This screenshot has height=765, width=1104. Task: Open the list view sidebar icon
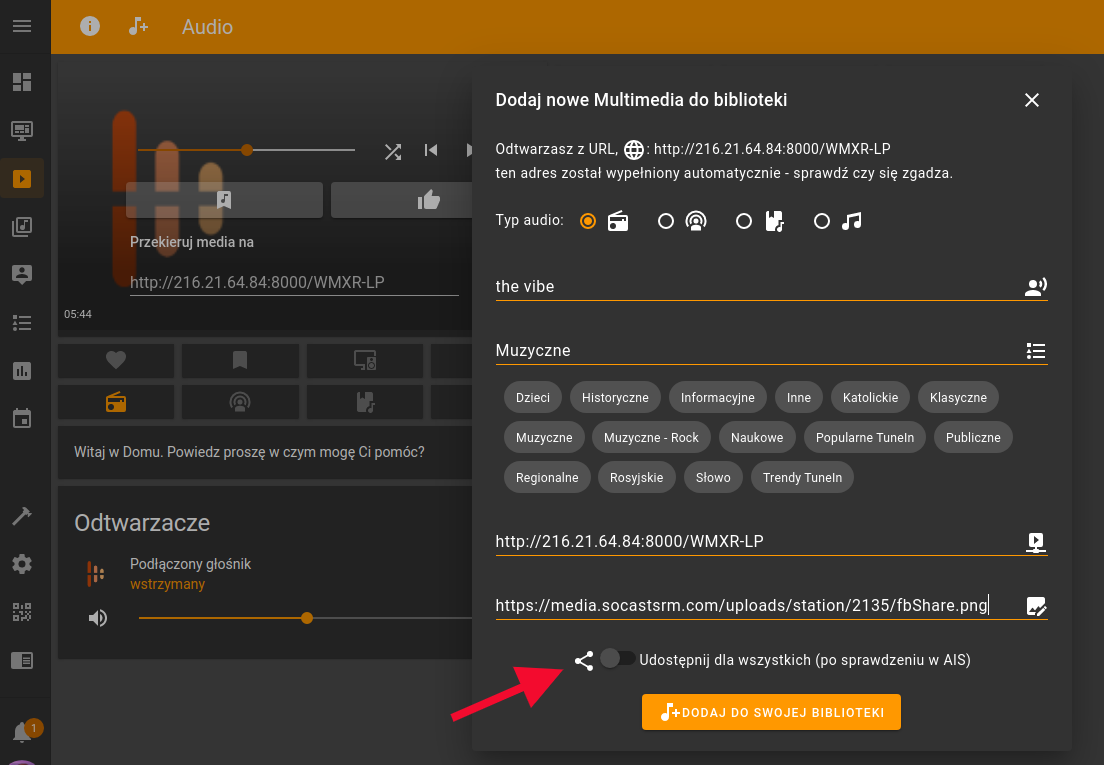[x=22, y=323]
